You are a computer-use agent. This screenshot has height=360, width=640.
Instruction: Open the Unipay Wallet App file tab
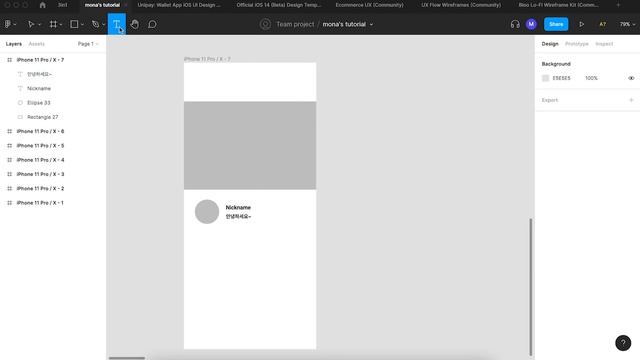[x=179, y=5]
